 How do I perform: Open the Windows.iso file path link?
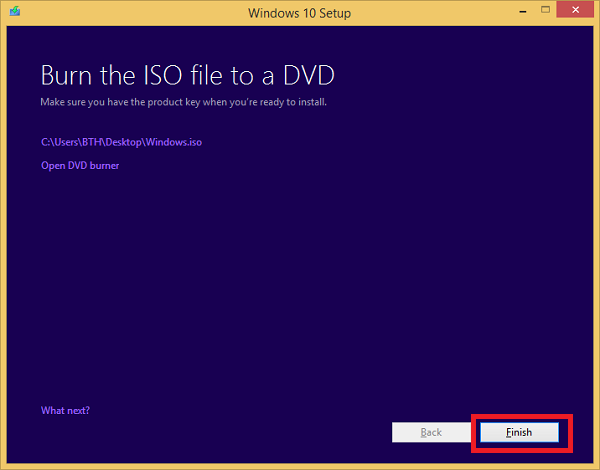coord(121,142)
